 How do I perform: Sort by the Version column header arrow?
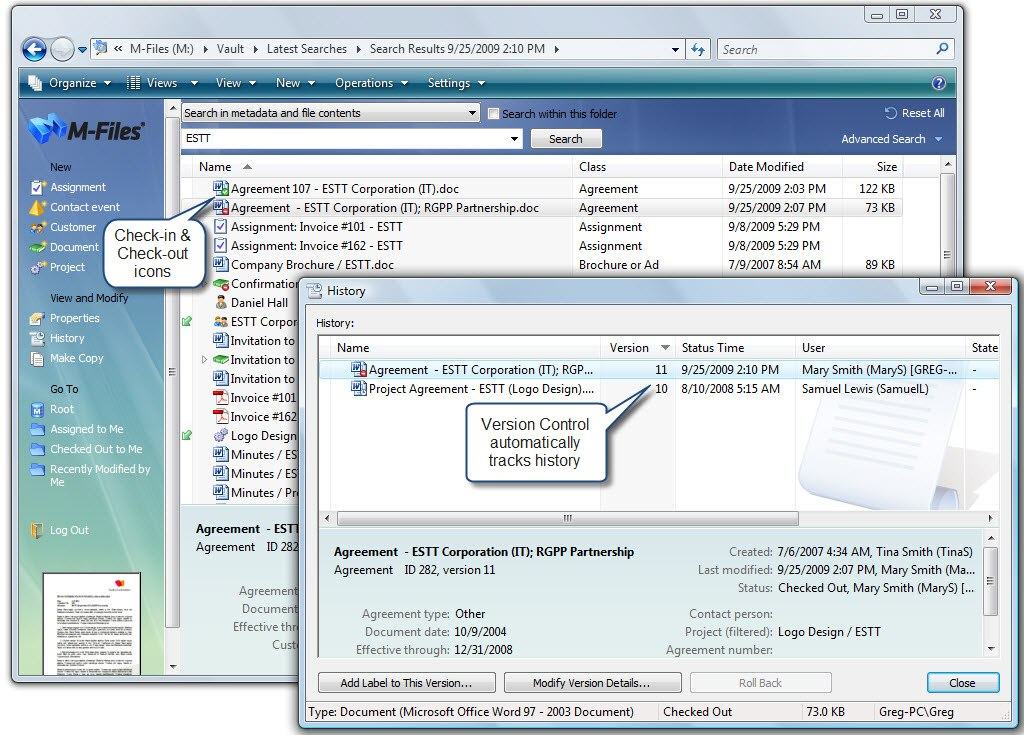[665, 348]
